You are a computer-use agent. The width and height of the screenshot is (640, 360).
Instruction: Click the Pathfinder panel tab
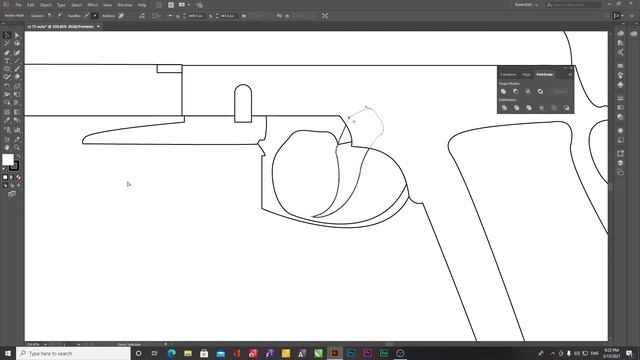544,74
